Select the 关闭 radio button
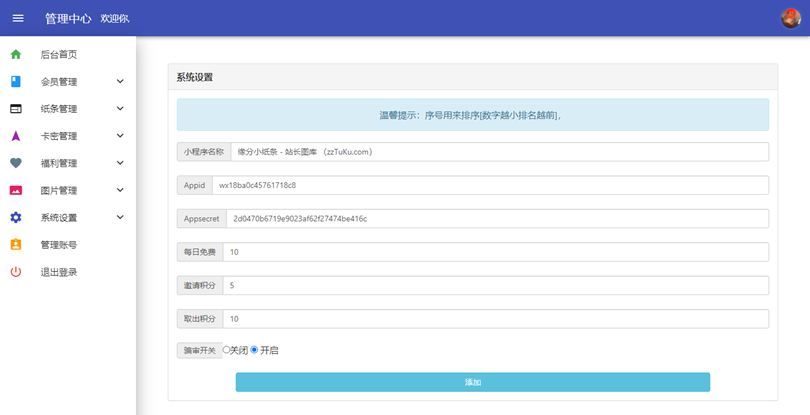The image size is (810, 415). 226,350
